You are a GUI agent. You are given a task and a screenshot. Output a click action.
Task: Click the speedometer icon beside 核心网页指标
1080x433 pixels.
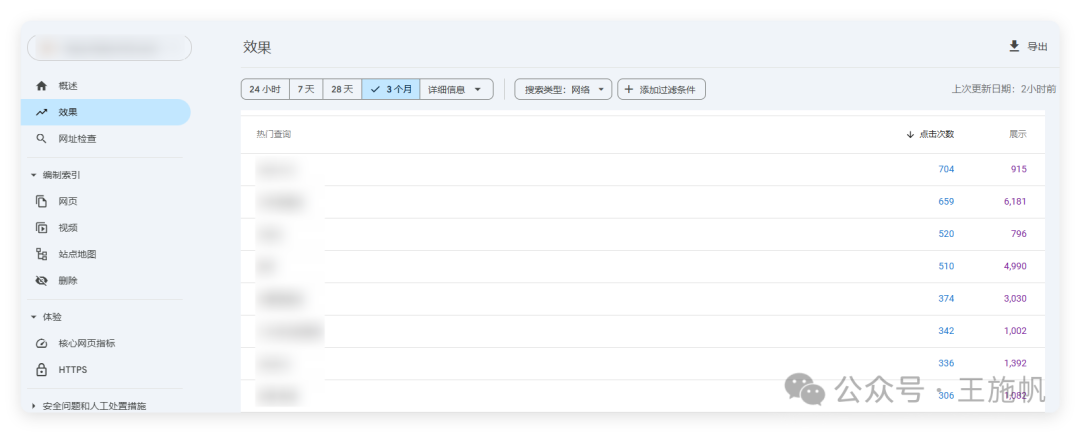click(x=41, y=344)
